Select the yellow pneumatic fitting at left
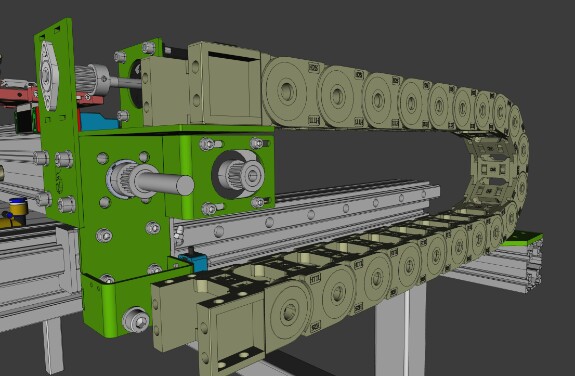575x376 pixels. tap(15, 212)
